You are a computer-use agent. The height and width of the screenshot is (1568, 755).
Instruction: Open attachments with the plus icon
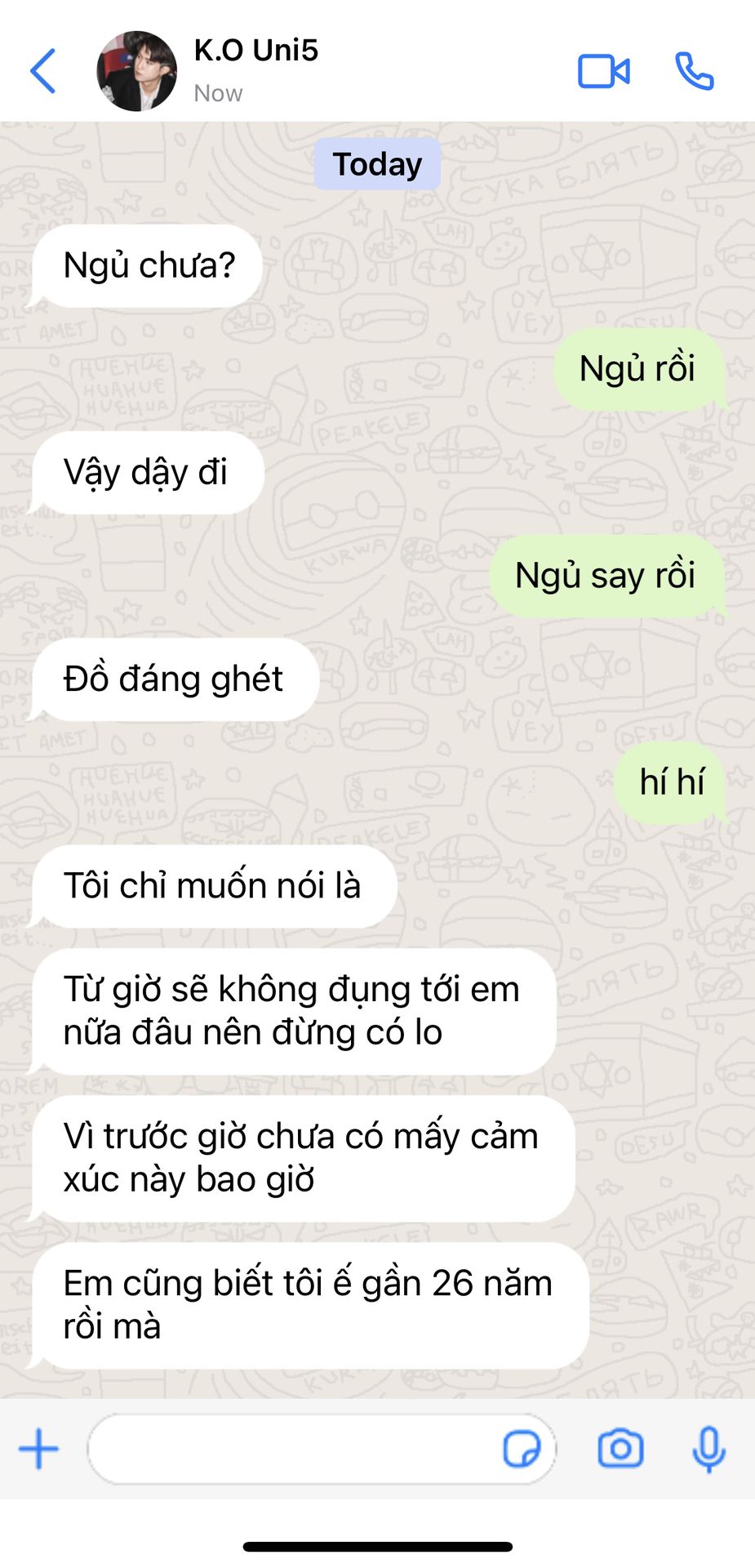tap(38, 1450)
